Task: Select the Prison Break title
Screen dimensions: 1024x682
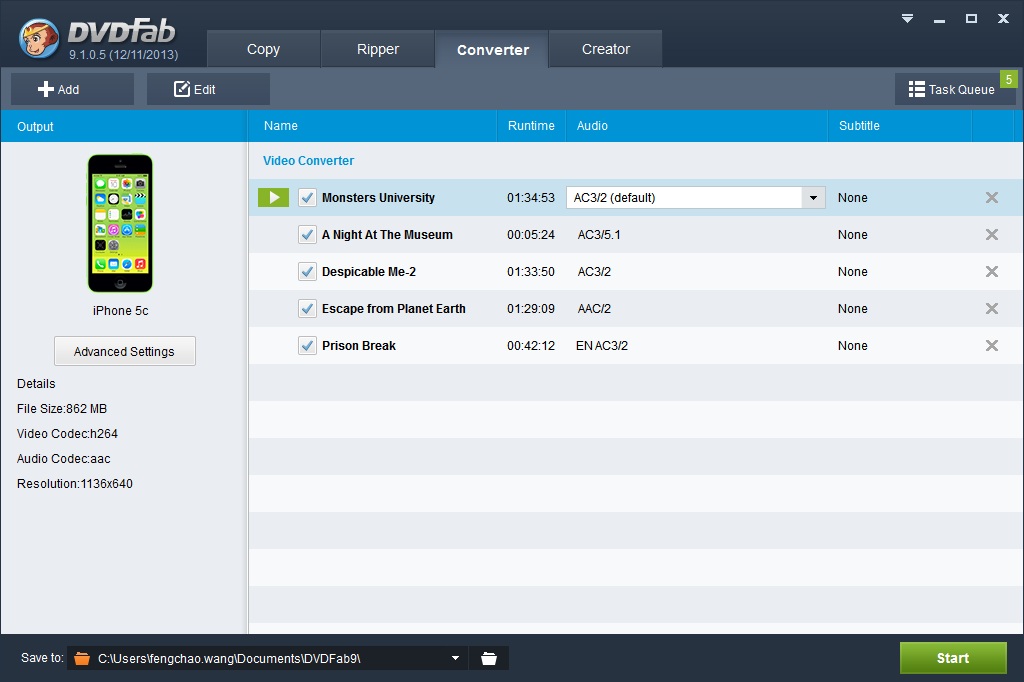Action: [359, 346]
